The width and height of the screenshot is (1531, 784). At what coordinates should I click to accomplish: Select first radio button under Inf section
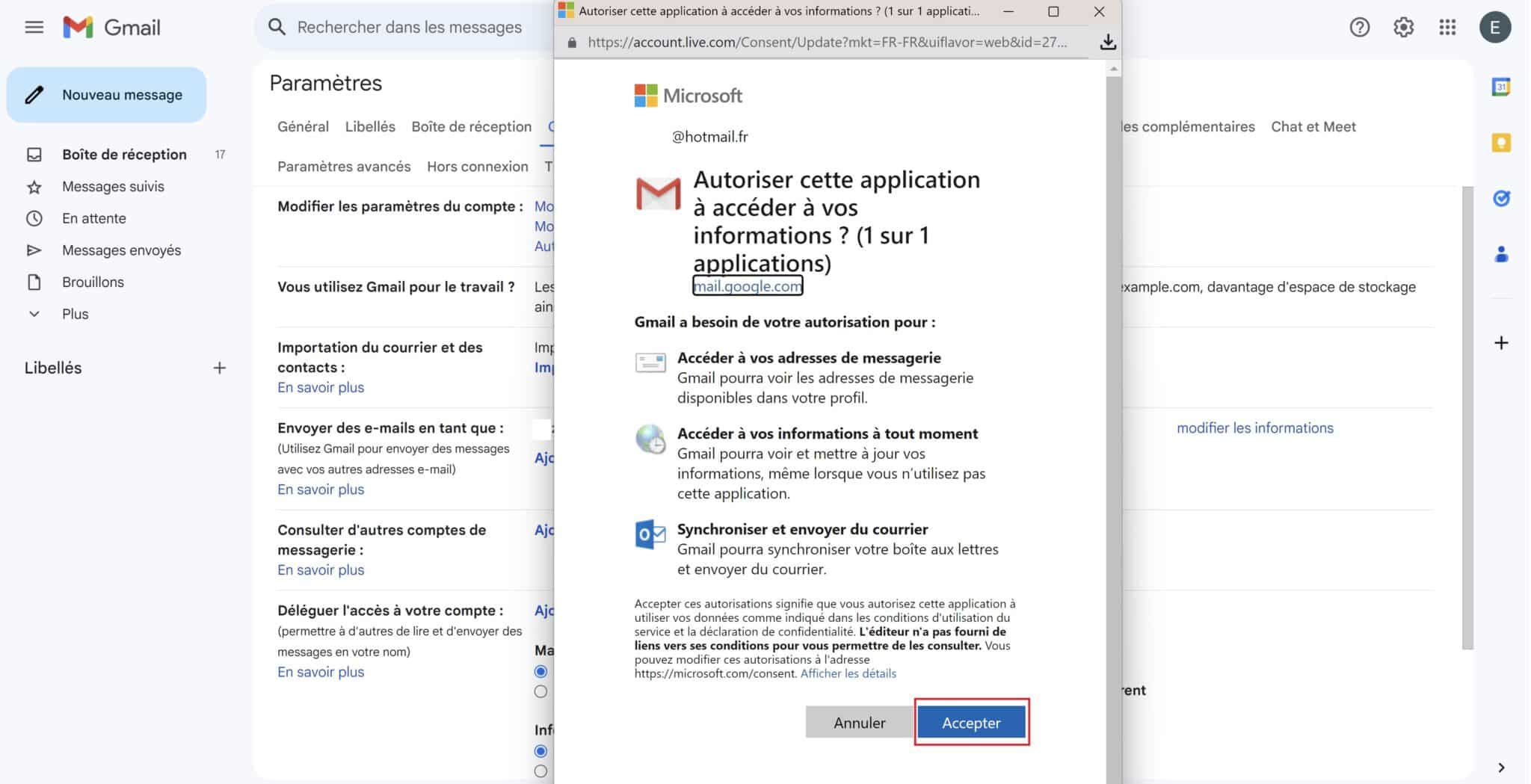540,751
